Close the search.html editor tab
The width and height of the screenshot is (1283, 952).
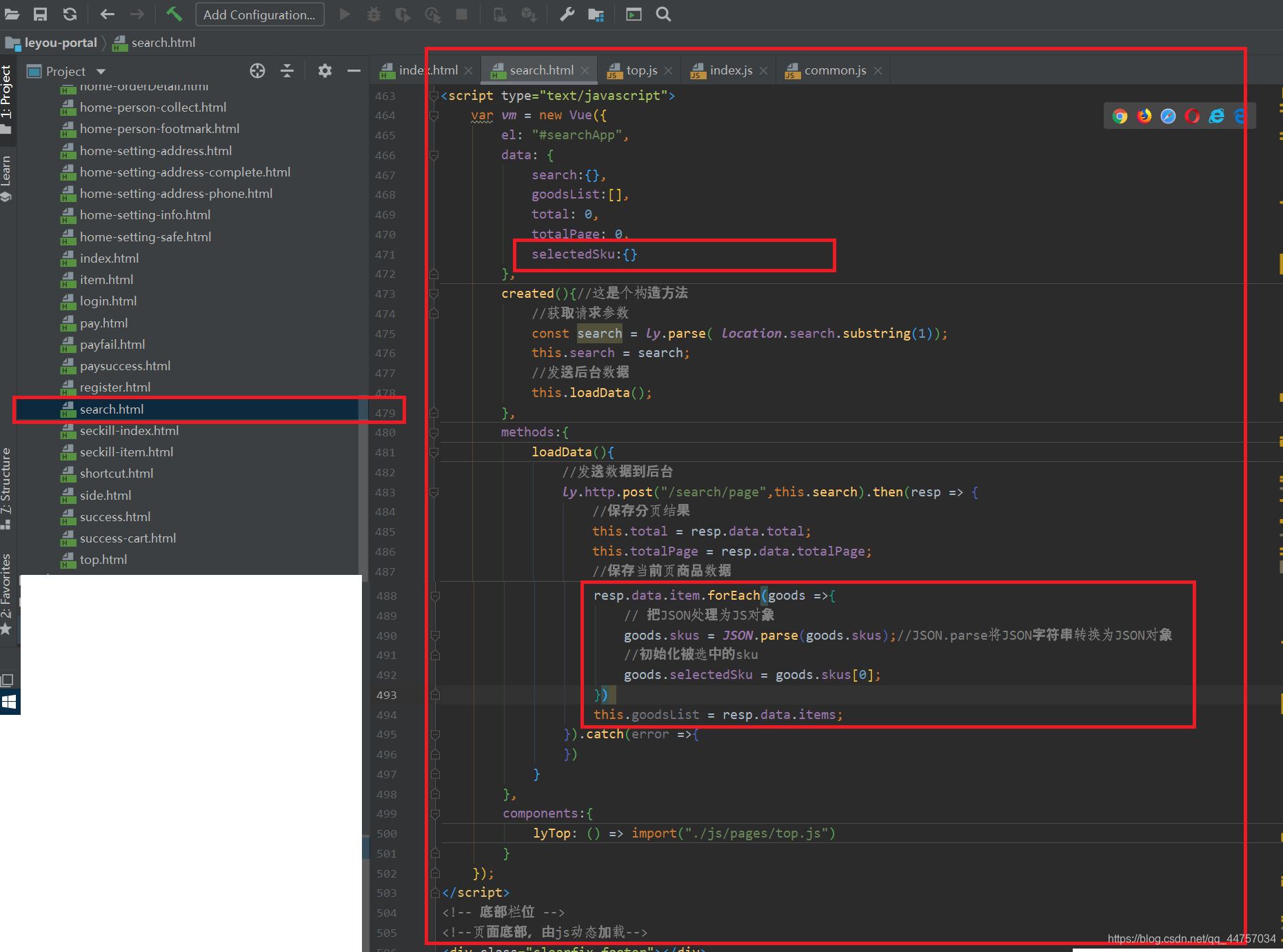click(585, 70)
